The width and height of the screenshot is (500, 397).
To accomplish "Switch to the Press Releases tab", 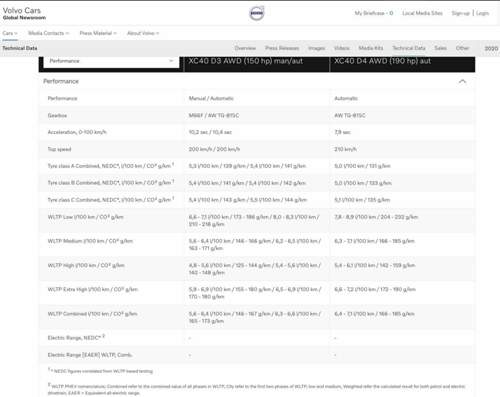I will pyautogui.click(x=282, y=48).
